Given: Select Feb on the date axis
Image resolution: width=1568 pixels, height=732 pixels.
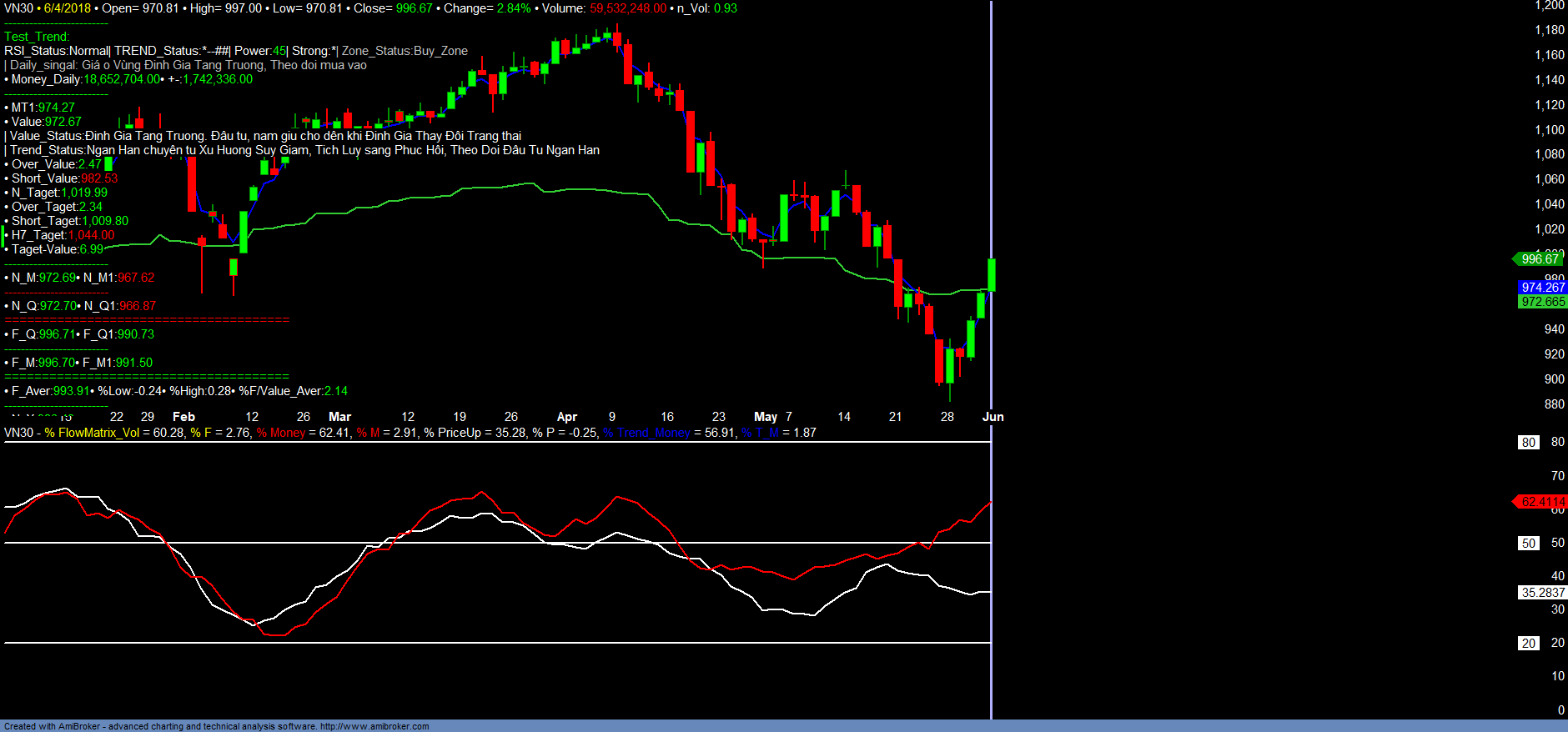Looking at the screenshot, I should coord(183,417).
